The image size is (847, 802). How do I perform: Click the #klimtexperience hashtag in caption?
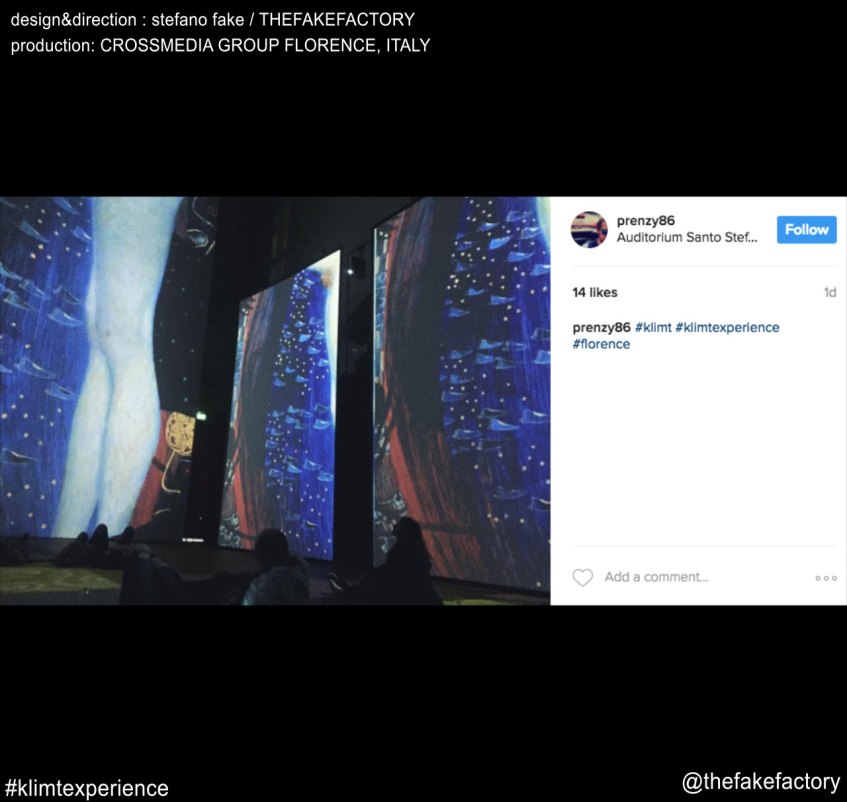click(x=727, y=327)
